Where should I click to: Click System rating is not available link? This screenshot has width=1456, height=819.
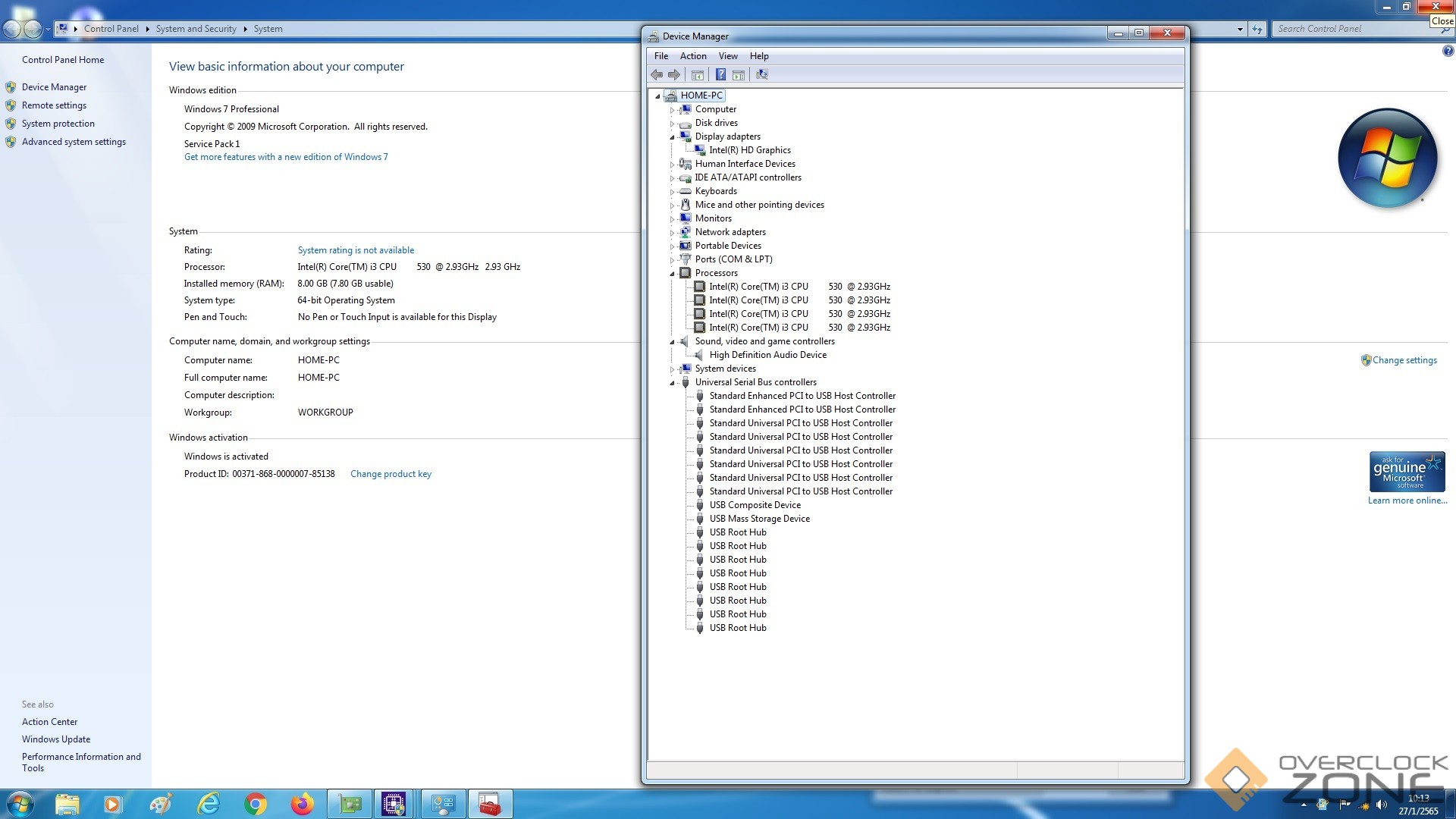[356, 250]
